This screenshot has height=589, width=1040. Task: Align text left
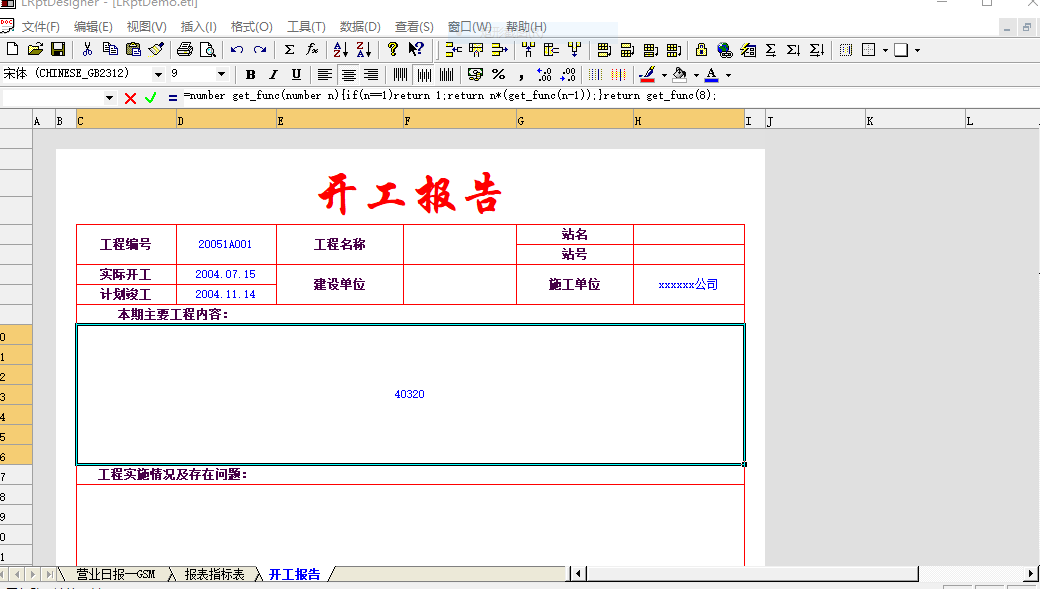(324, 74)
